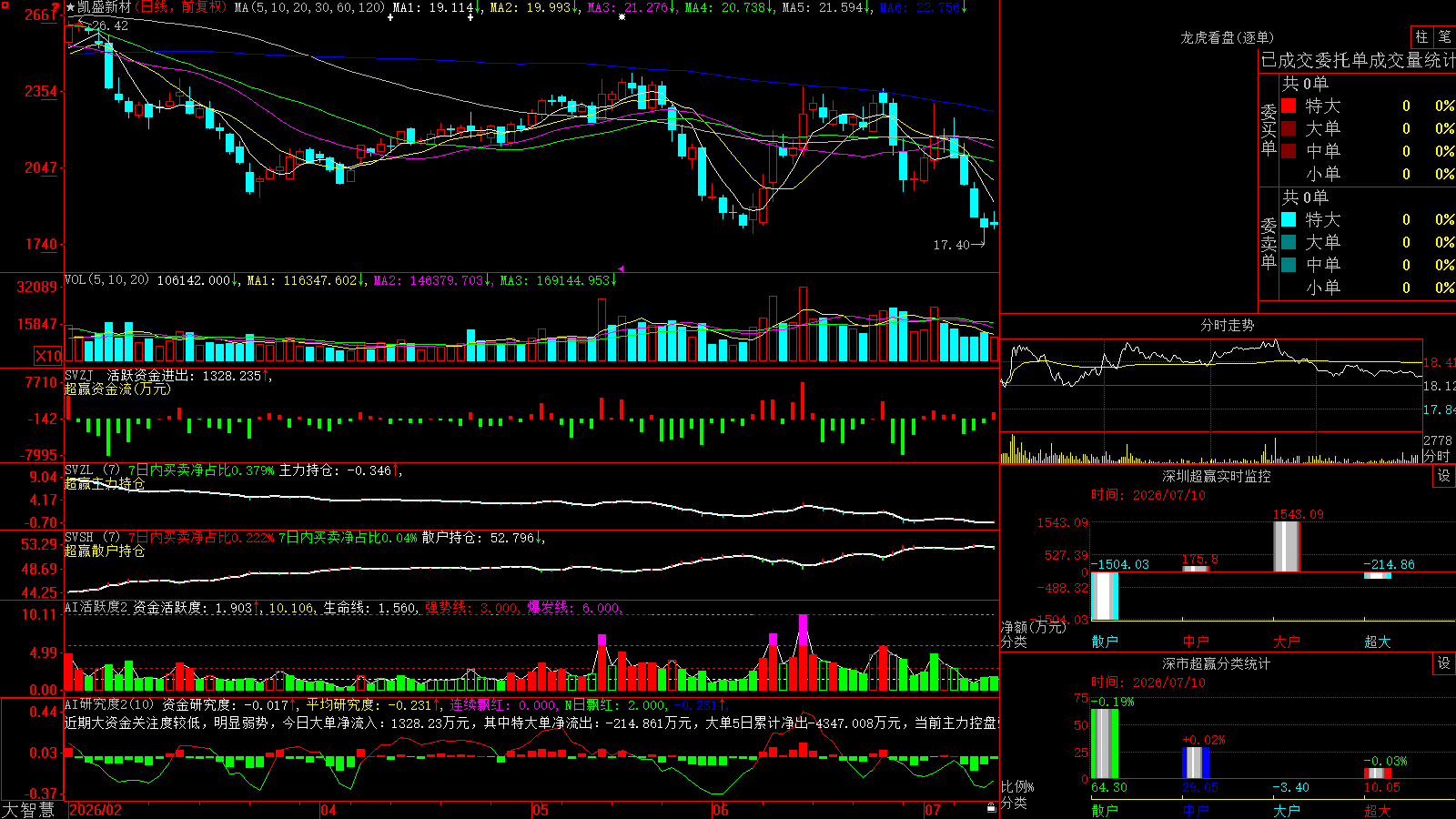Jump to the 06 month marker

721,810
